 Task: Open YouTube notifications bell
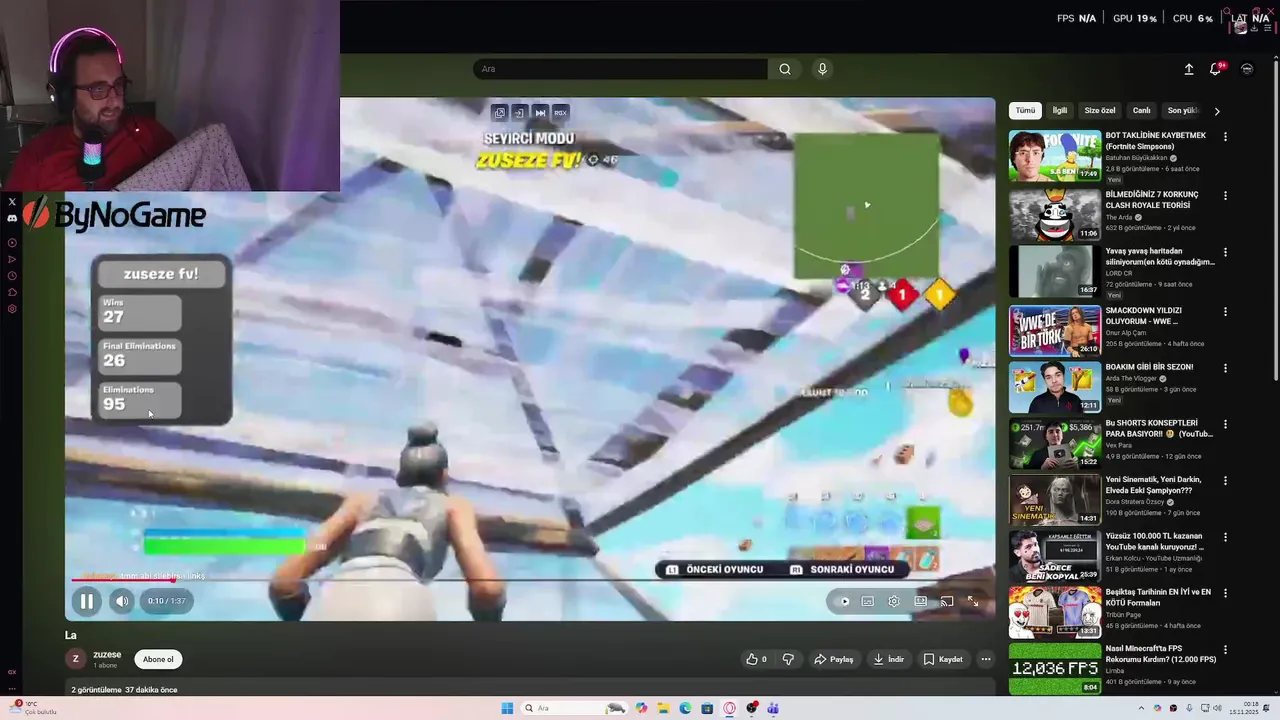1216,69
